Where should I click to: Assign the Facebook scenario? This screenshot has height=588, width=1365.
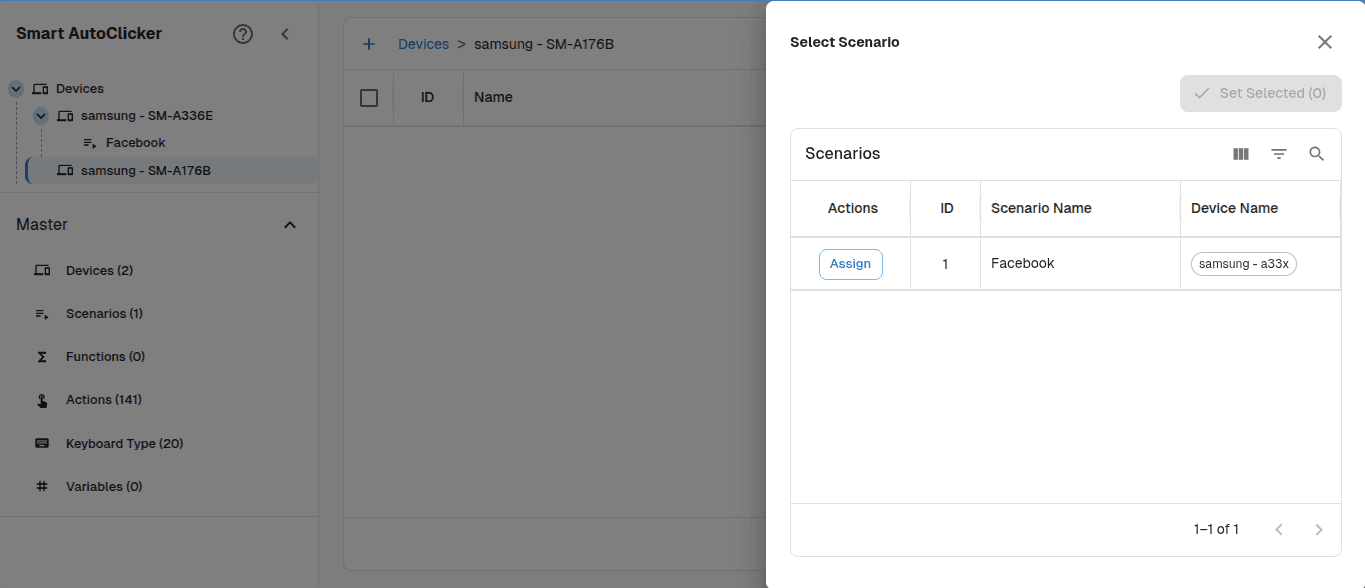click(x=850, y=263)
